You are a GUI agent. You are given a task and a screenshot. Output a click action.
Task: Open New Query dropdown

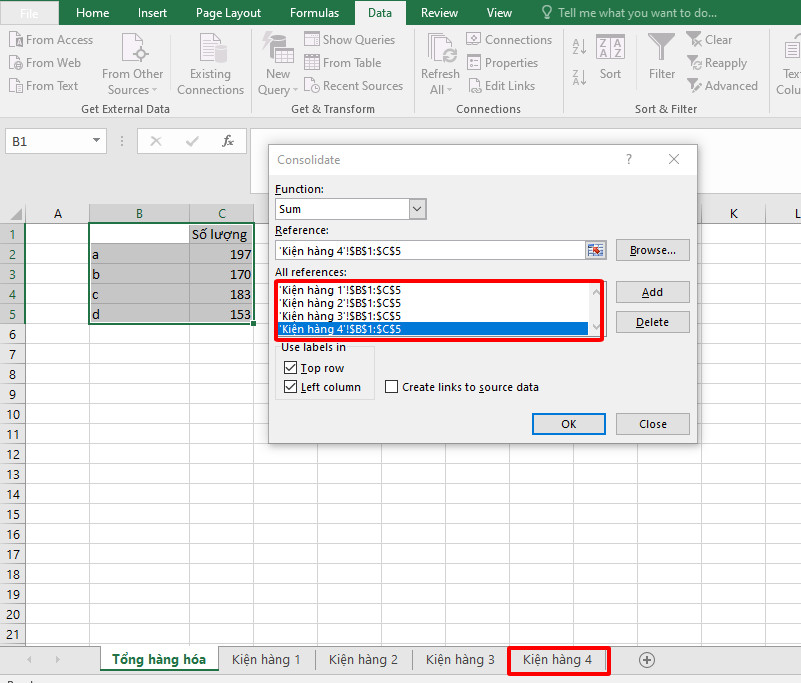tap(277, 64)
